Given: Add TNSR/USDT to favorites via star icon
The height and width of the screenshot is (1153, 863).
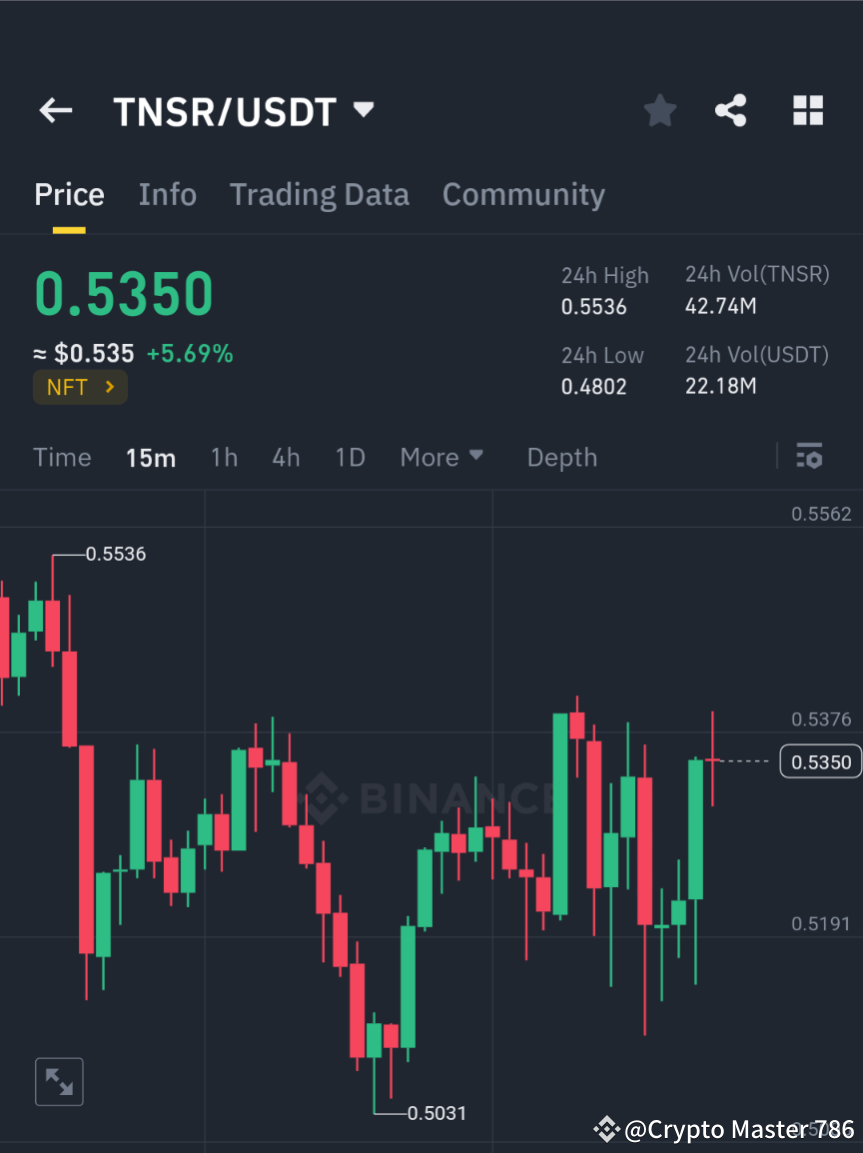Looking at the screenshot, I should [659, 111].
